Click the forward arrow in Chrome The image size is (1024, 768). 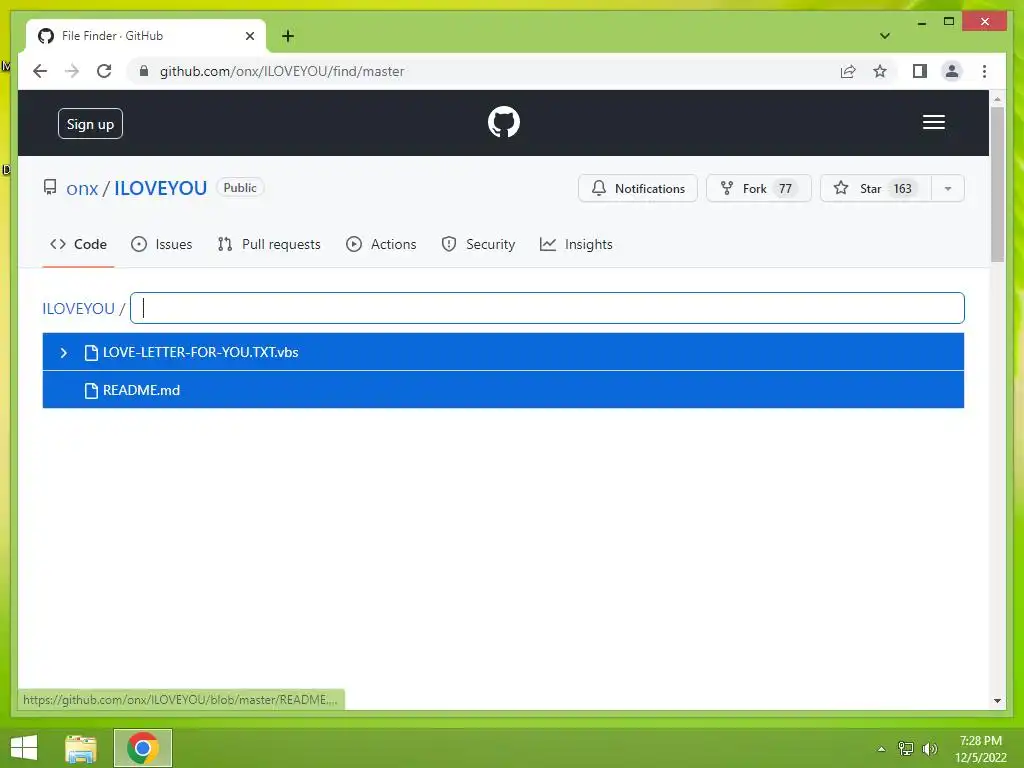click(x=72, y=71)
